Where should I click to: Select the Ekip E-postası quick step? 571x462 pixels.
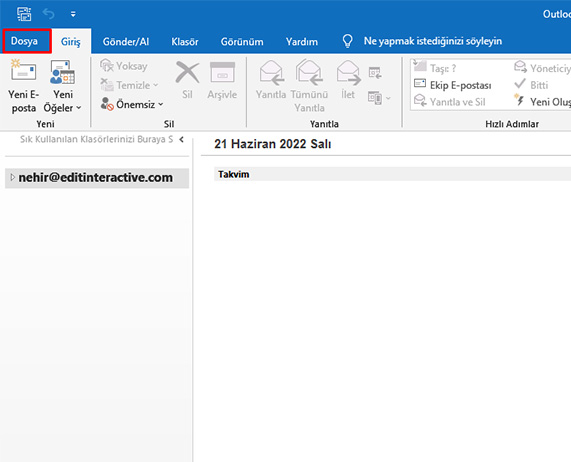453,85
